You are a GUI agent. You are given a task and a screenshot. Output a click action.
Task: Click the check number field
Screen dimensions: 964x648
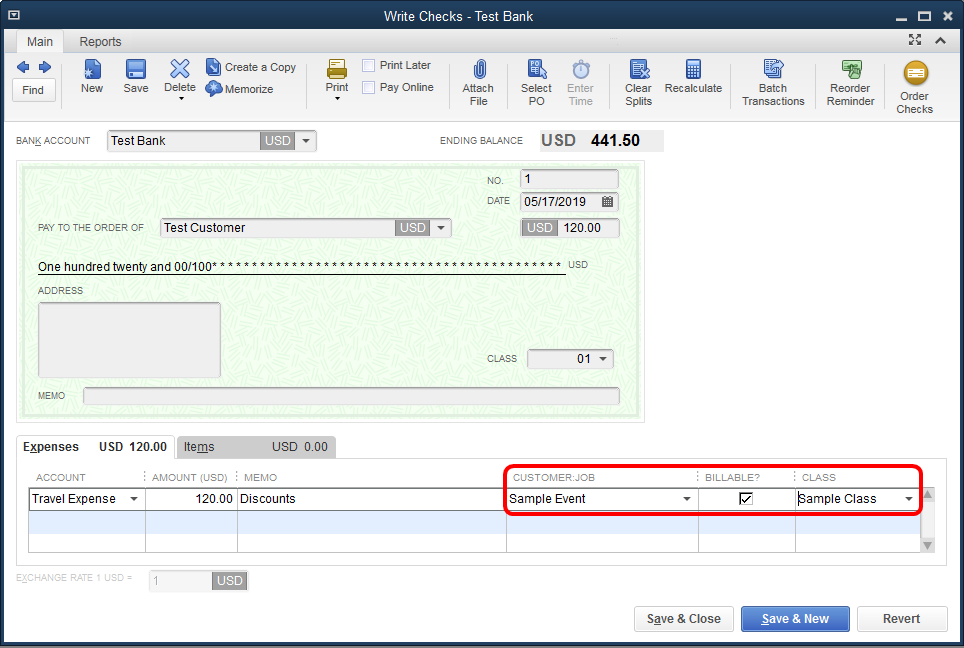[569, 179]
